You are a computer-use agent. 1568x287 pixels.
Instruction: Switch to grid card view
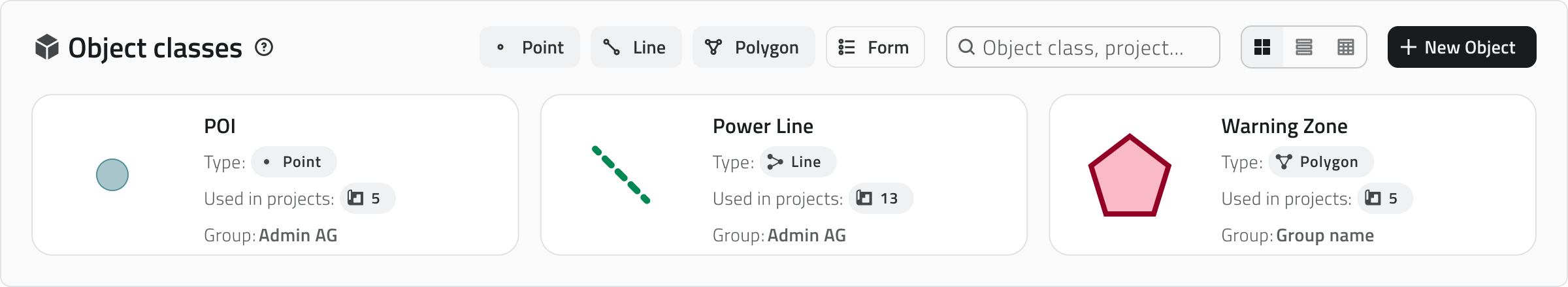[x=1262, y=47]
